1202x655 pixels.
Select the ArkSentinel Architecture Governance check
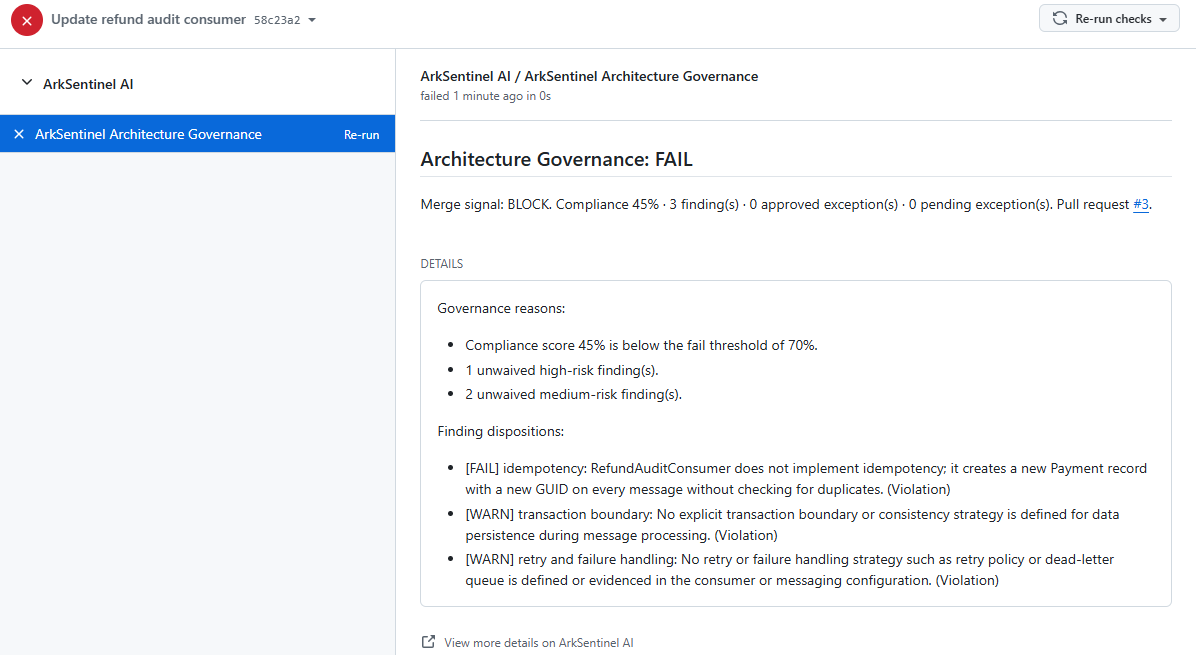point(197,134)
